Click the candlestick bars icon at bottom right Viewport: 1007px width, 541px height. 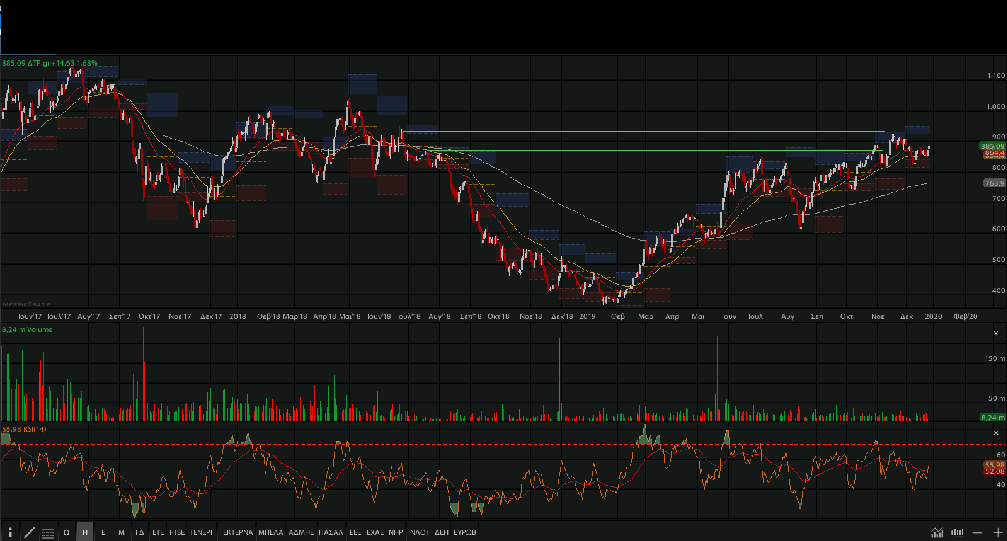pos(957,532)
